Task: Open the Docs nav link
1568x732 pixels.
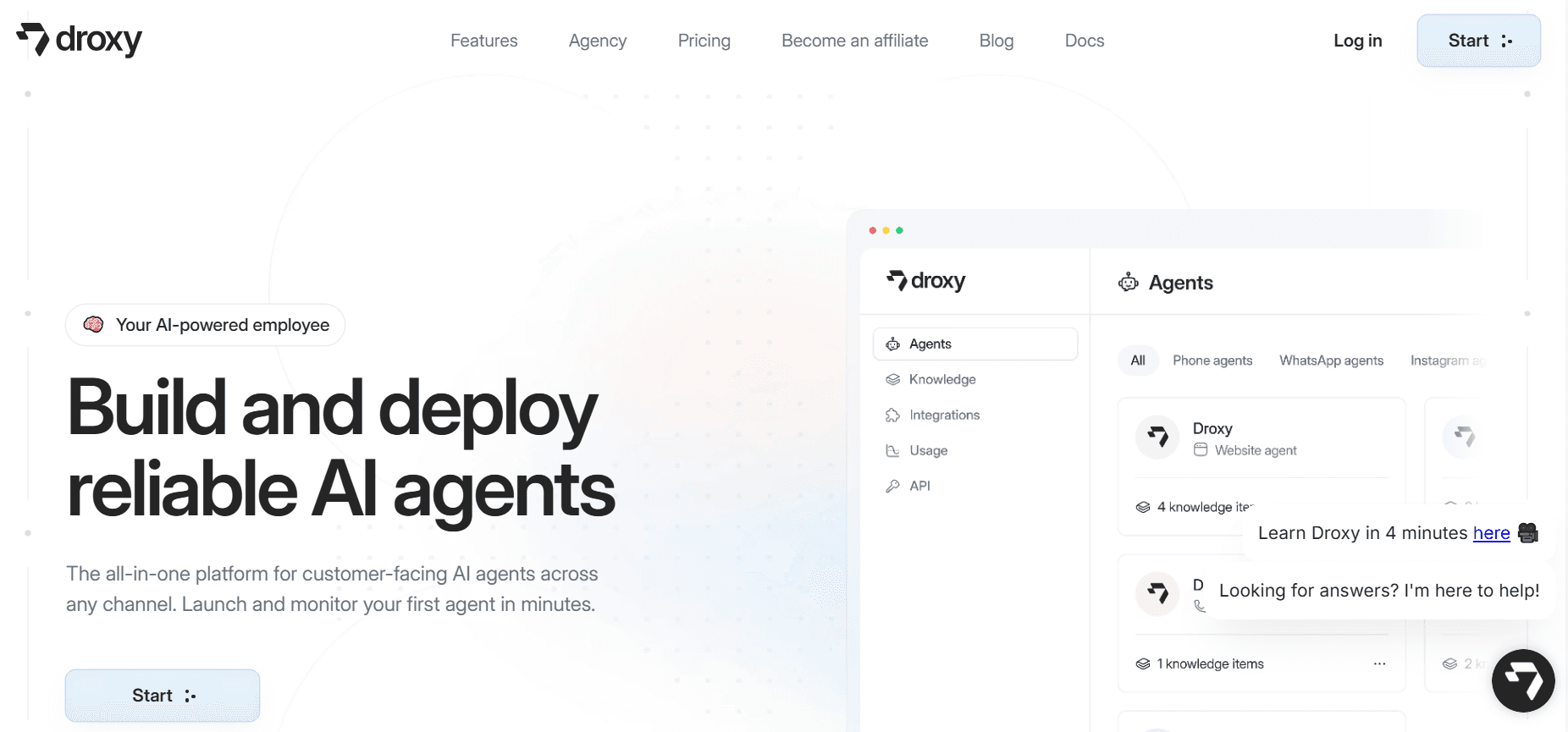Action: (1085, 41)
